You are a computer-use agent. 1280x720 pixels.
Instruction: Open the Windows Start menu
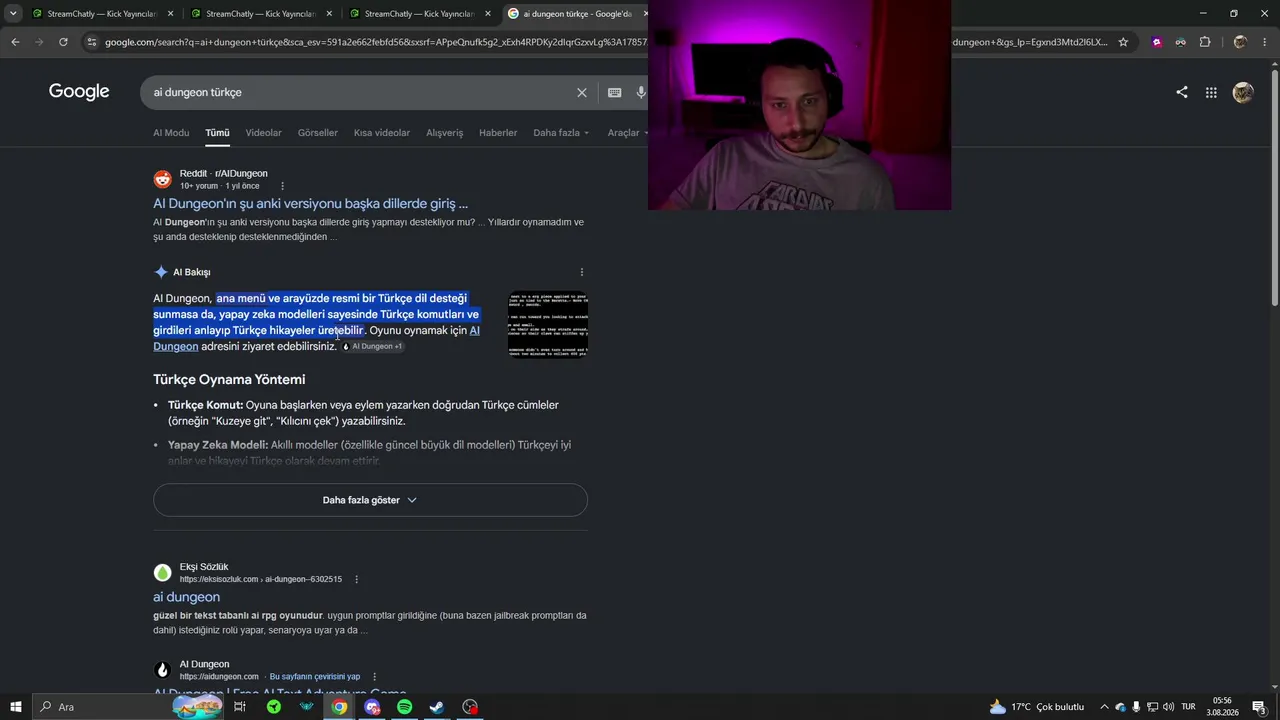pyautogui.click(x=16, y=707)
